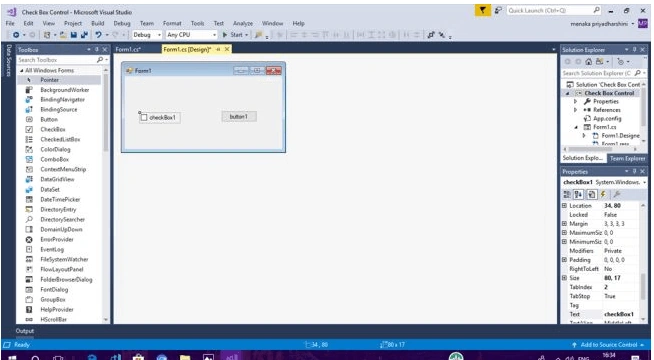Image resolution: width=654 pixels, height=360 pixels.
Task: Pick the ErrorProvider toolbox item
Action: point(57,239)
